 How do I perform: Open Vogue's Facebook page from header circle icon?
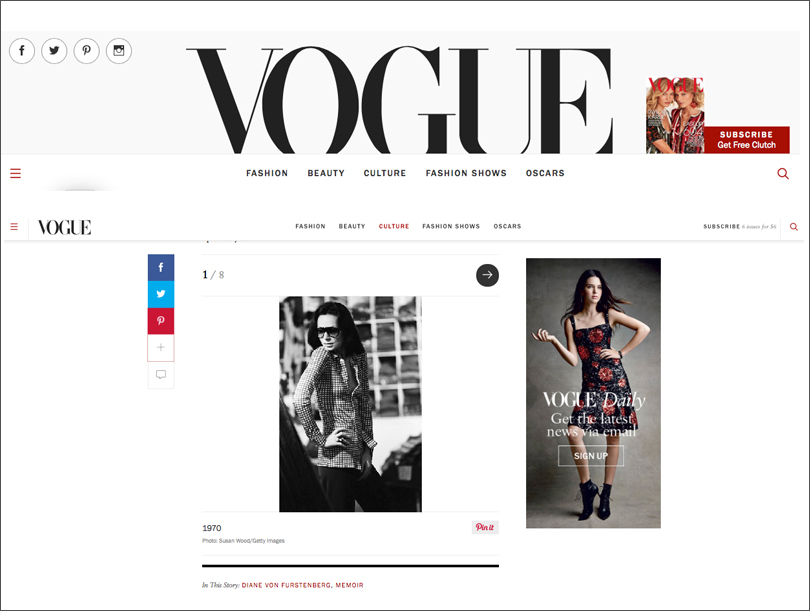pos(22,51)
